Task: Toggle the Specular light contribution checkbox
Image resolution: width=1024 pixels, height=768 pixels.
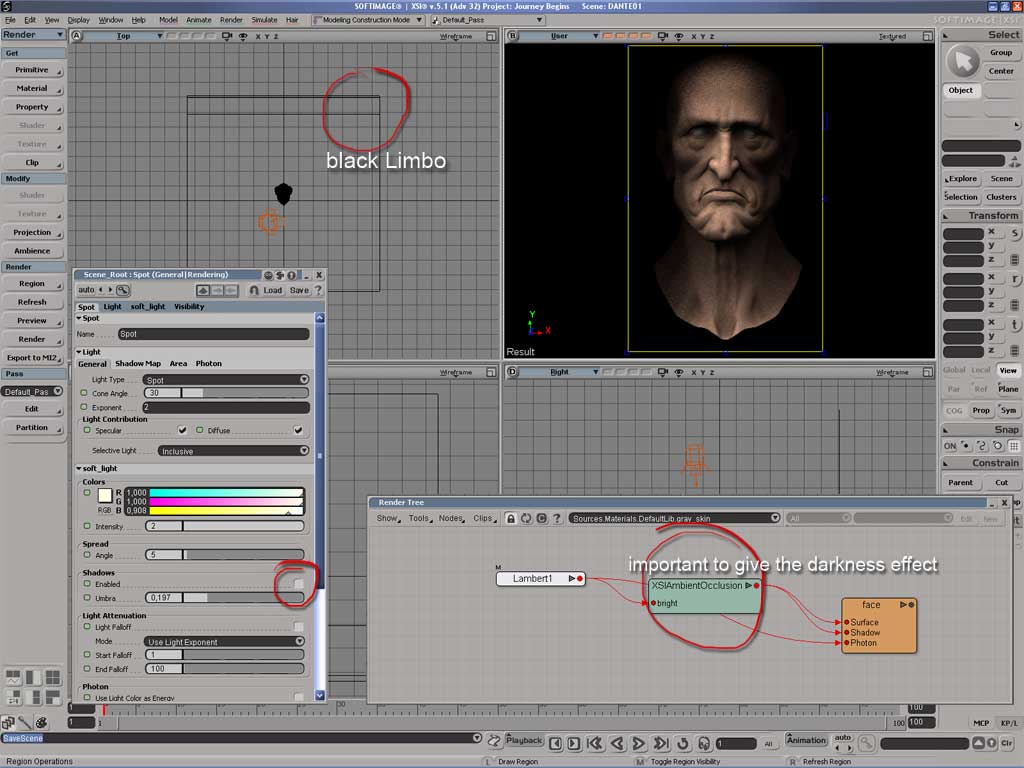Action: pyautogui.click(x=182, y=430)
